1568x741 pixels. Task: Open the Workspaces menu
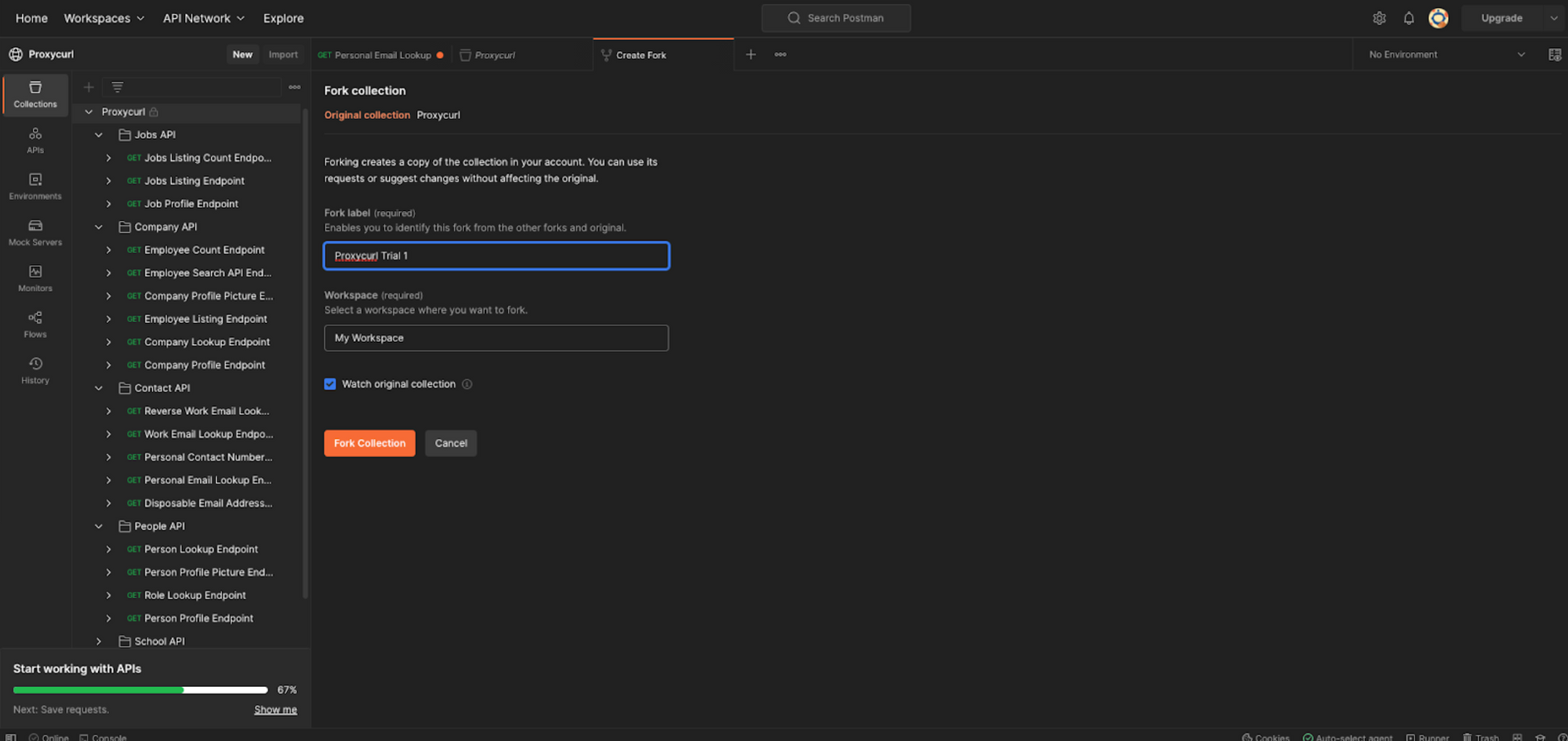click(104, 18)
